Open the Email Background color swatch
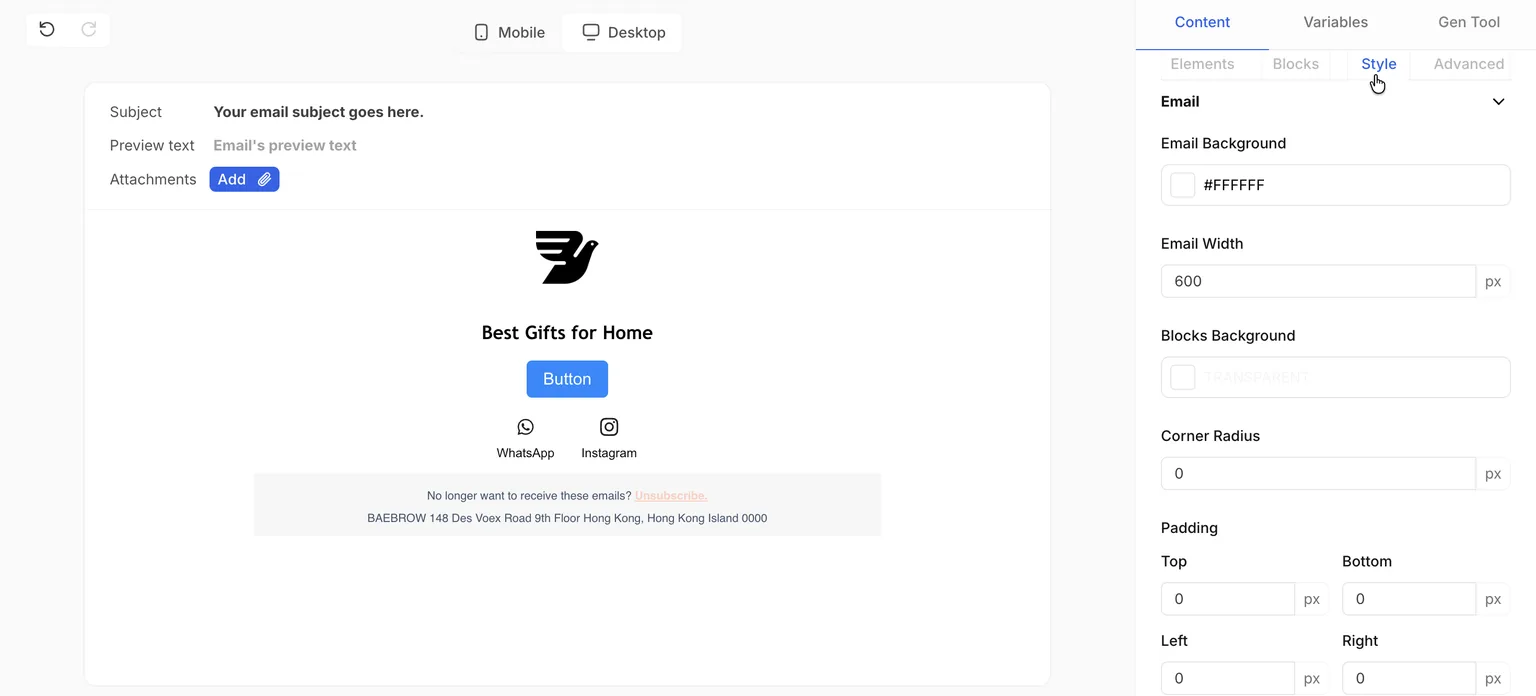 coord(1183,185)
